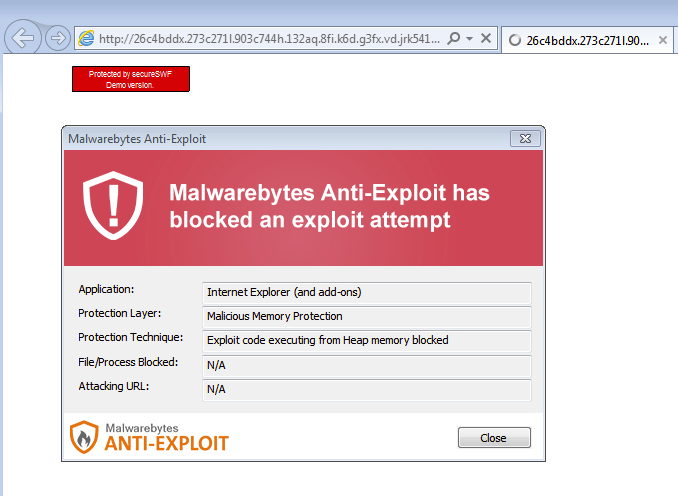Open the address bar dropdown arrow
The width and height of the screenshot is (678, 496).
coord(469,39)
